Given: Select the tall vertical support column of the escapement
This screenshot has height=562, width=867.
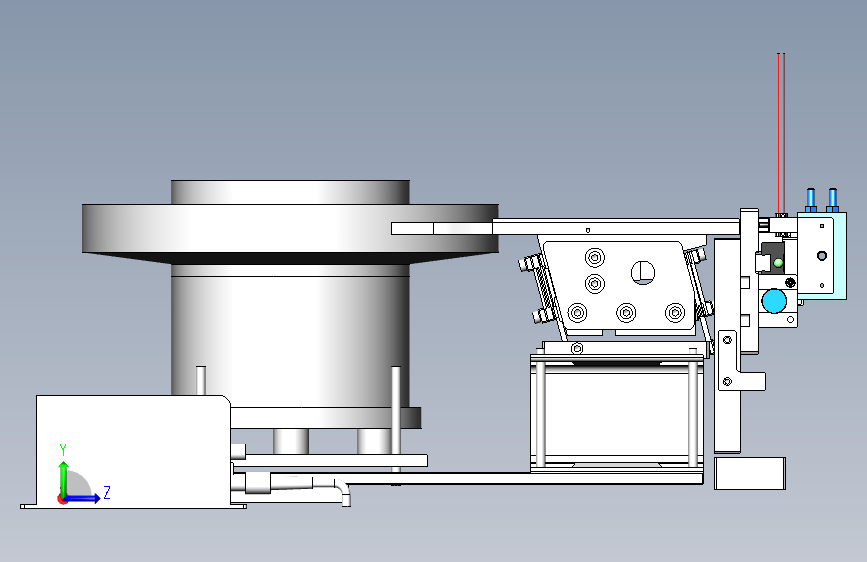Looking at the screenshot, I should (727, 346).
